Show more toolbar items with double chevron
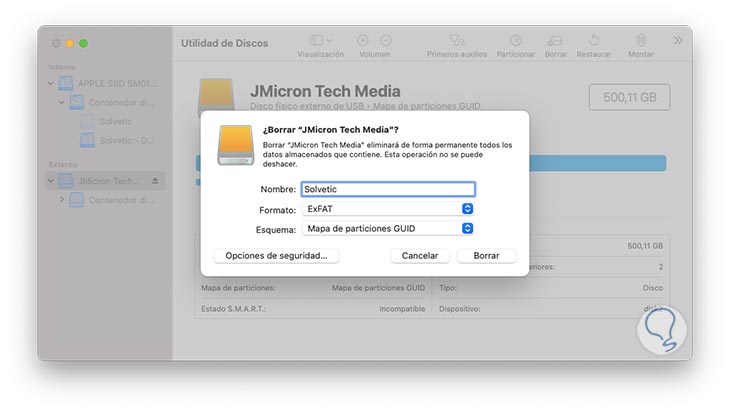Image resolution: width=730 pixels, height=411 pixels. pos(678,40)
